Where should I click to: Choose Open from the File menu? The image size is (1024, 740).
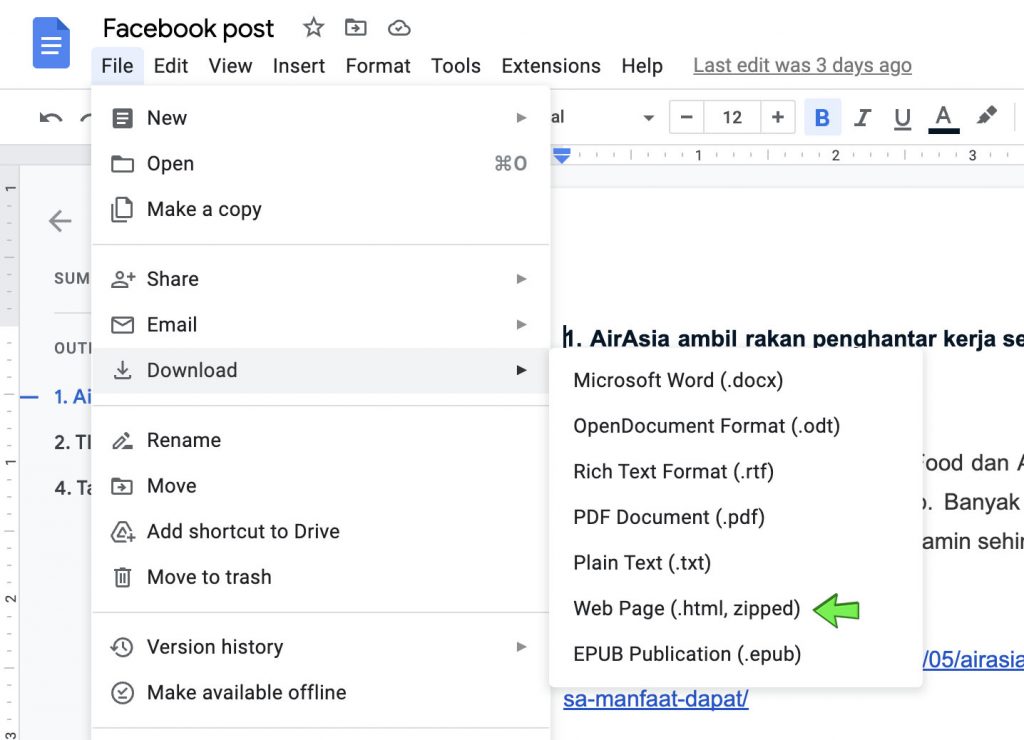click(320, 164)
